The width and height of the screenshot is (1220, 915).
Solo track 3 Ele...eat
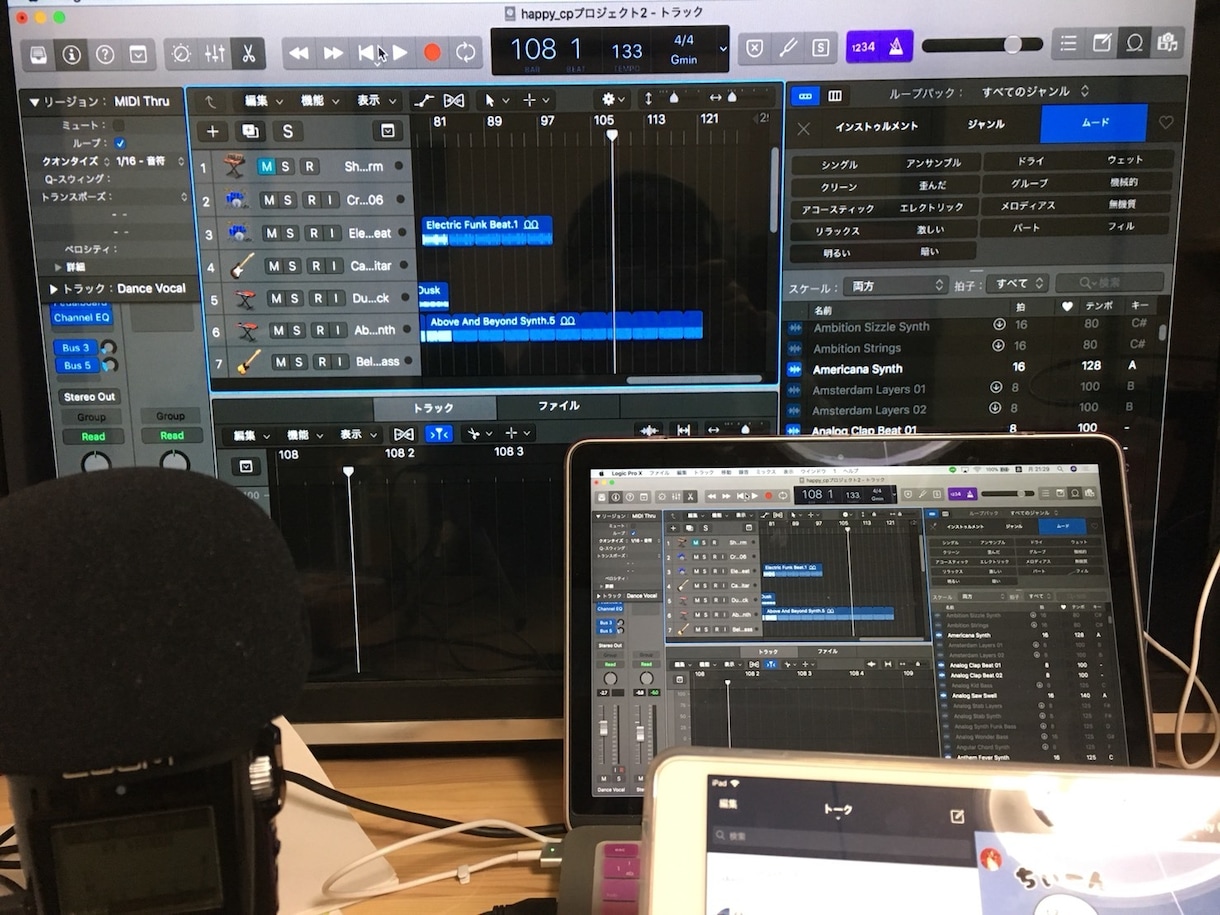pyautogui.click(x=291, y=233)
